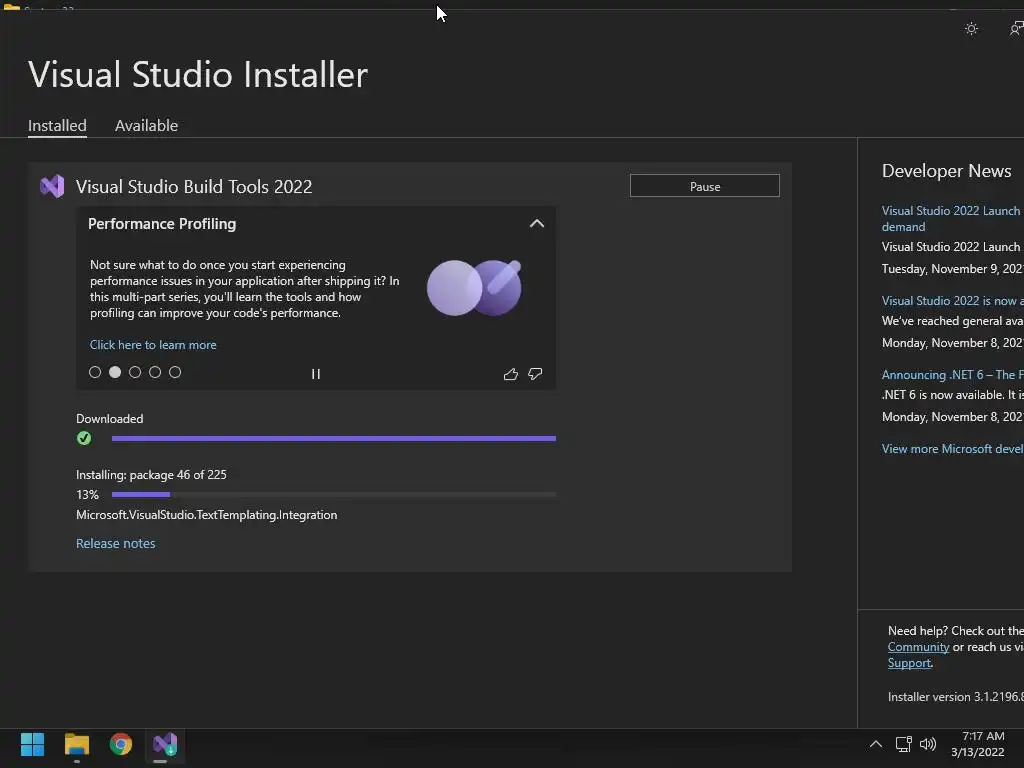Screen dimensions: 1024x768
Task: Click the Developer News heading
Action: [946, 171]
